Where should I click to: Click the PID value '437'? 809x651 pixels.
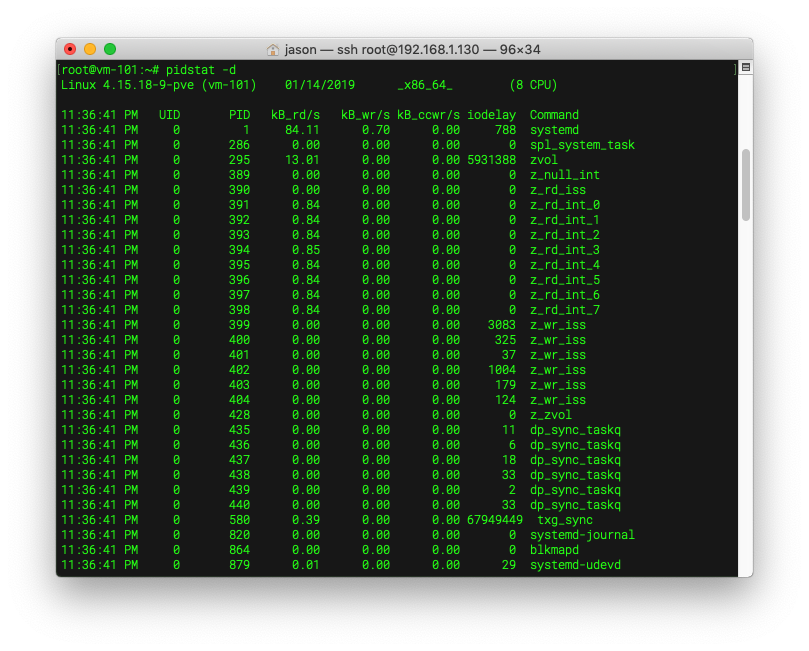click(x=239, y=460)
